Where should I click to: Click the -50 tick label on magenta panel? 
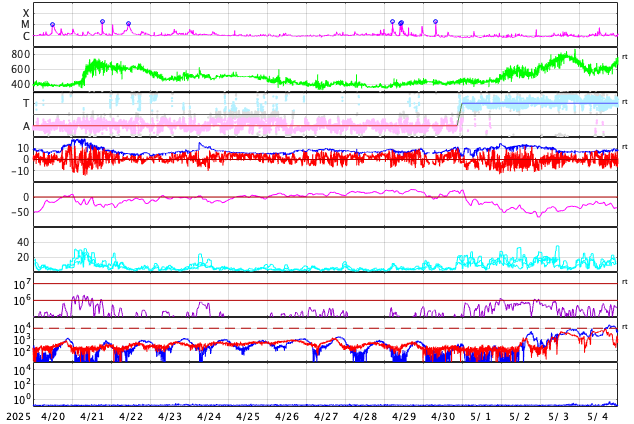18,212
